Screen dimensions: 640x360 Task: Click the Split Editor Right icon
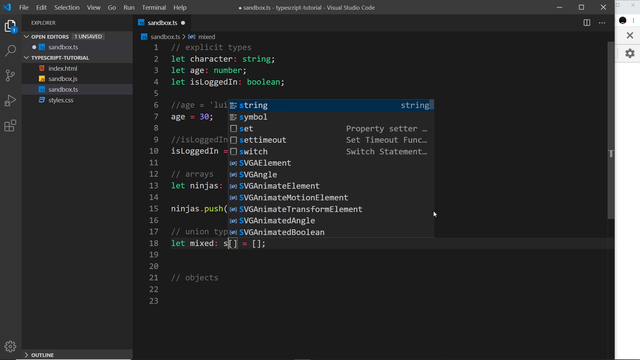(x=587, y=23)
